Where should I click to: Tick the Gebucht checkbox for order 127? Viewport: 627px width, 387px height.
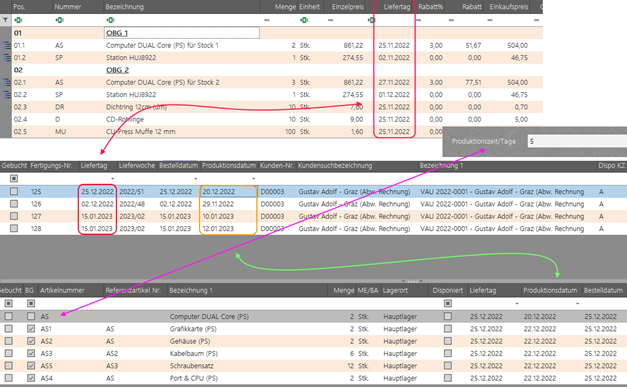tap(14, 216)
